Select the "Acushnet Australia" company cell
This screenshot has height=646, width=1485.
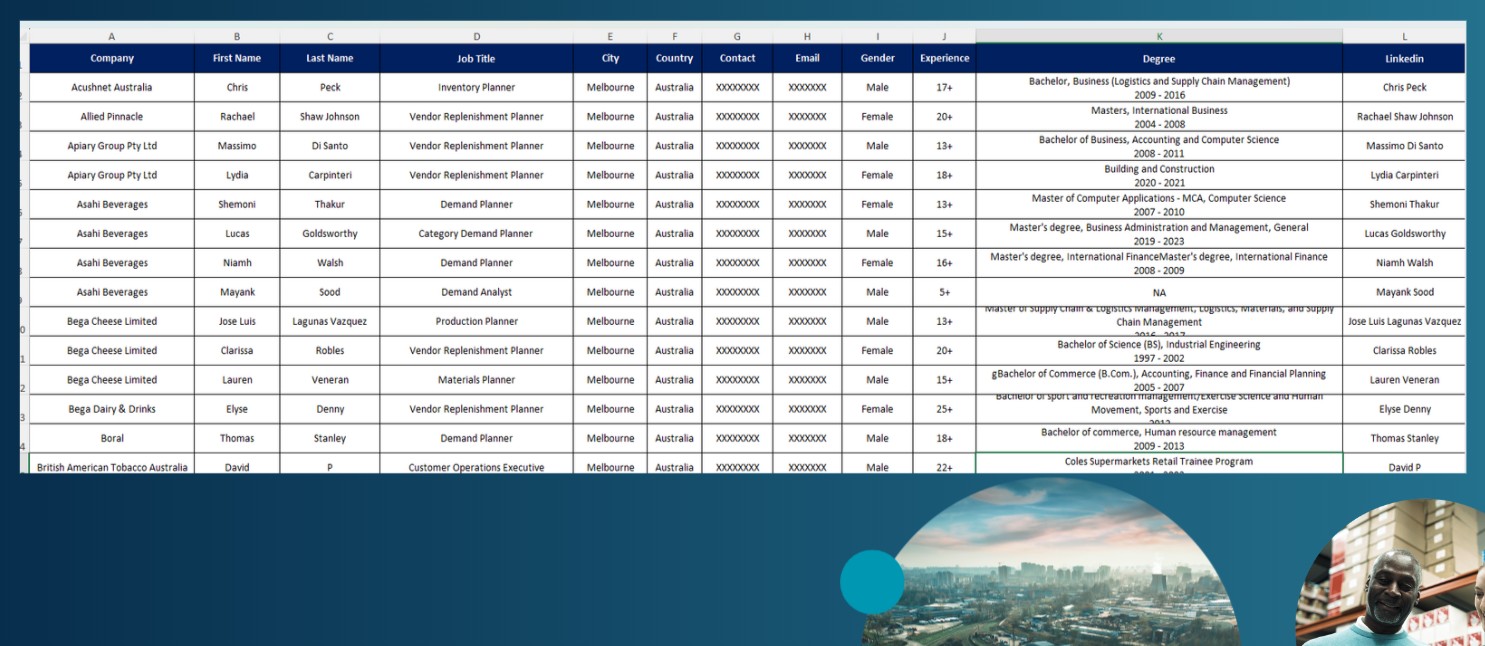[111, 87]
